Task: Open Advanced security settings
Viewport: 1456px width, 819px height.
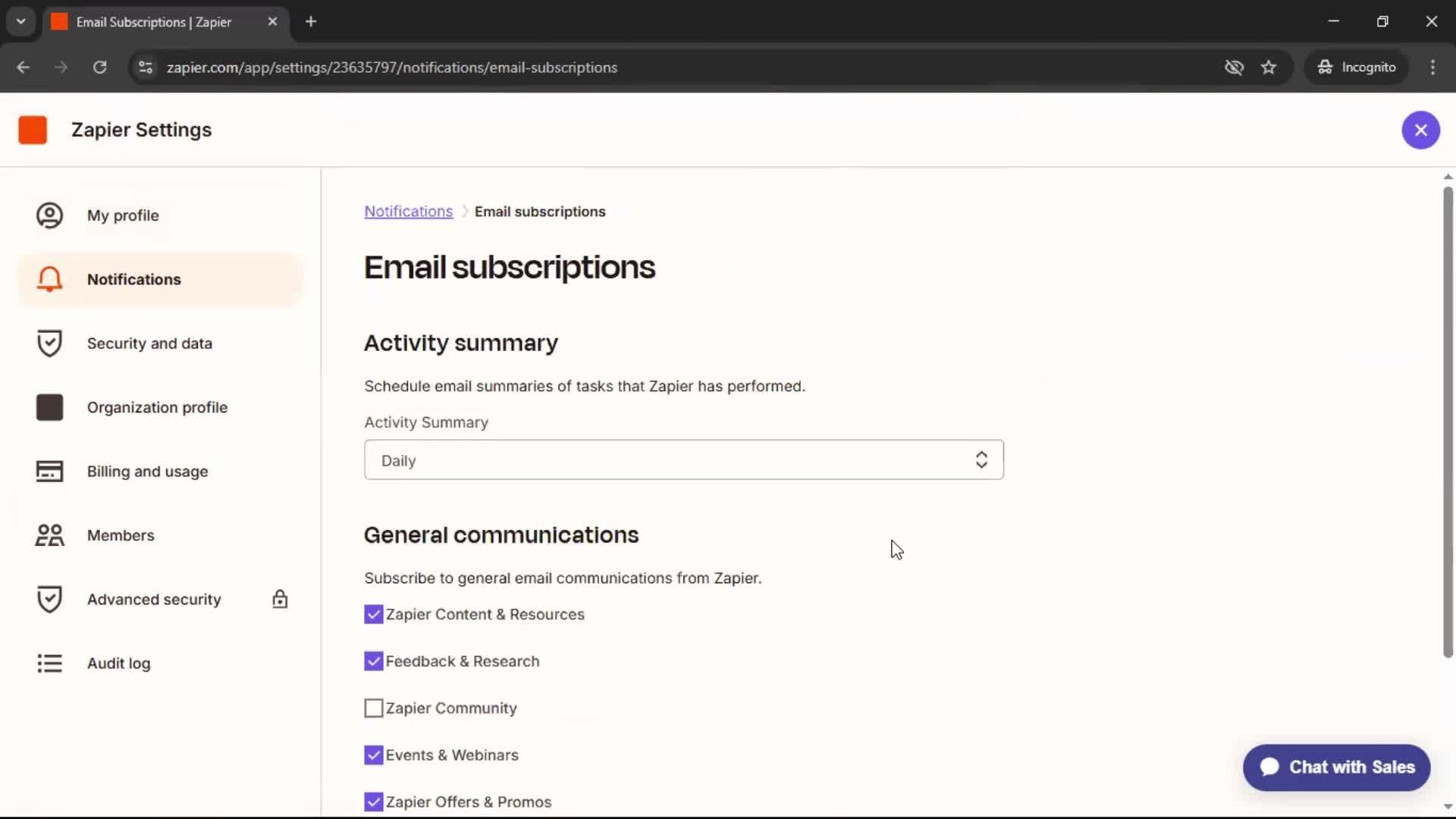Action: click(160, 599)
